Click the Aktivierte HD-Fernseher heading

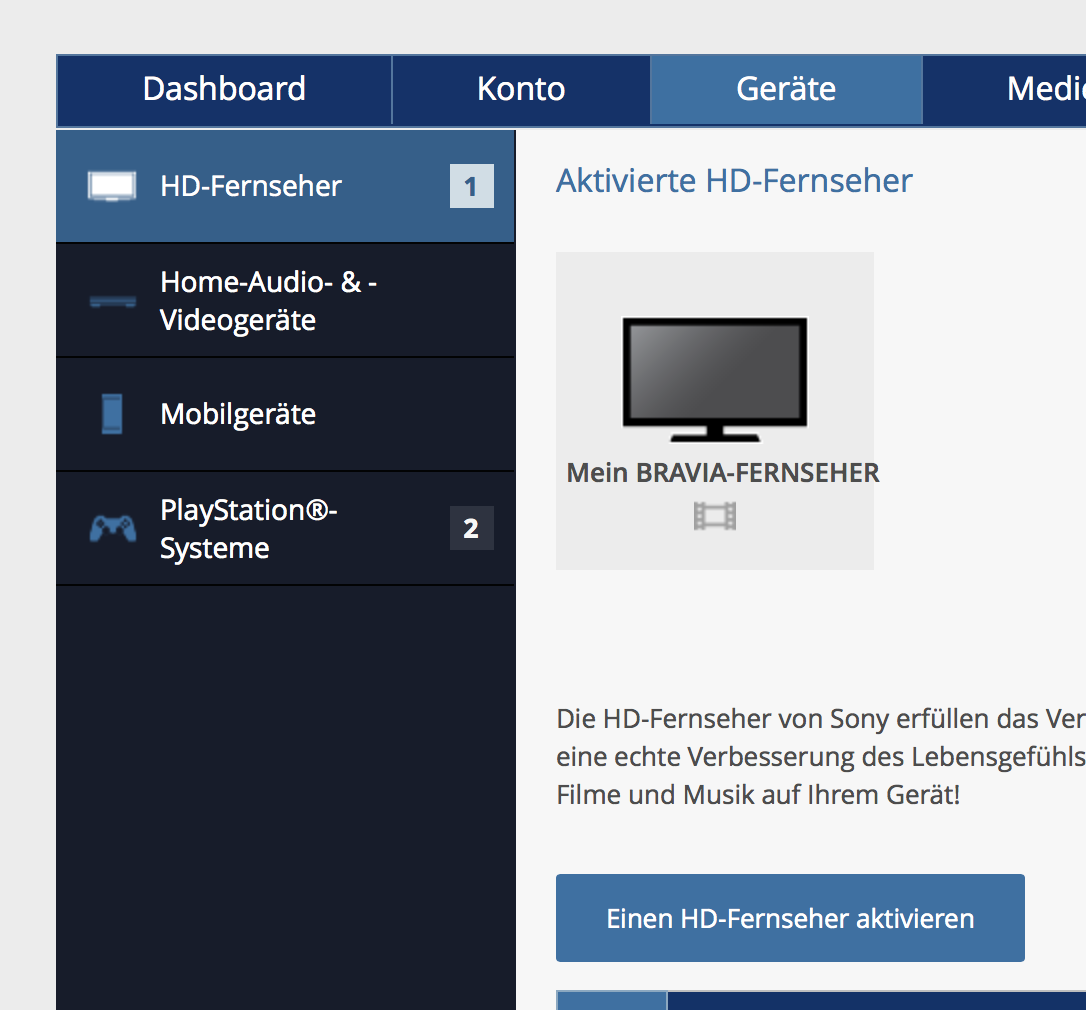(735, 181)
